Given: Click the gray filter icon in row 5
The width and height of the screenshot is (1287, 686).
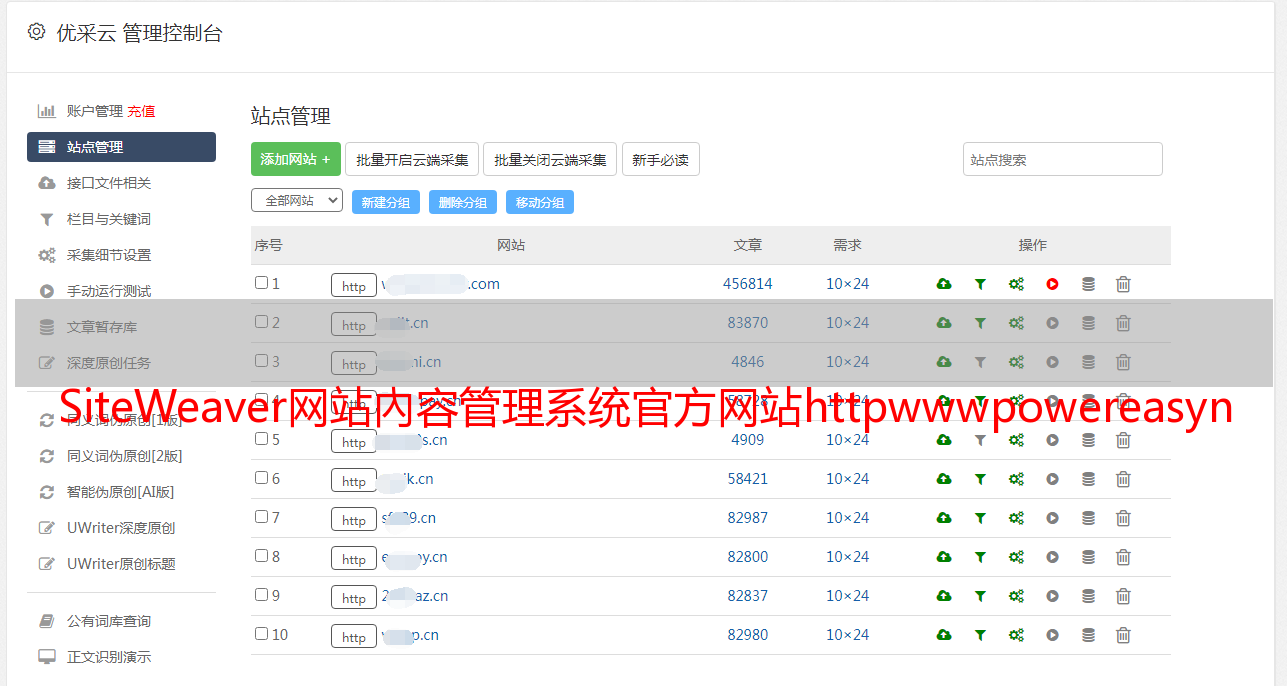Looking at the screenshot, I should [x=980, y=440].
